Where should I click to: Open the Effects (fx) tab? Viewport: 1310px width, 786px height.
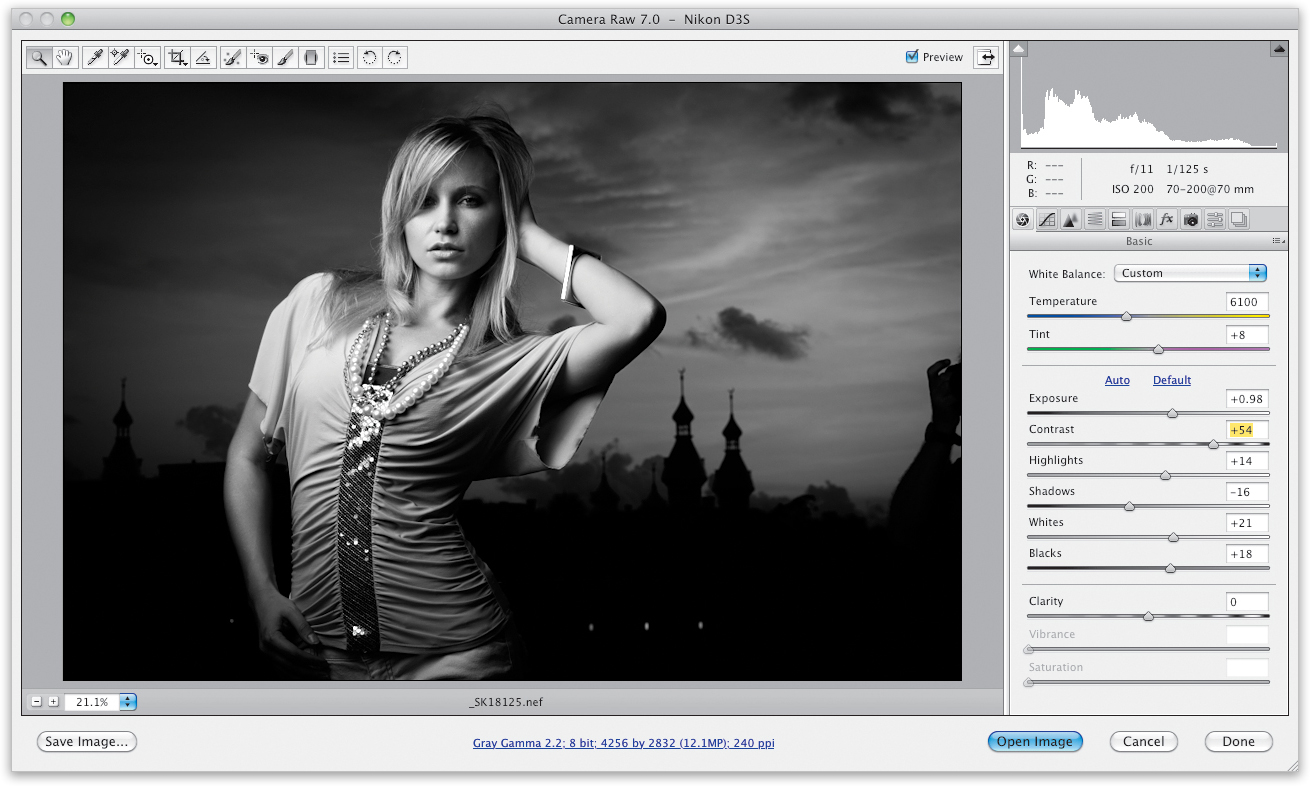pyautogui.click(x=1166, y=220)
